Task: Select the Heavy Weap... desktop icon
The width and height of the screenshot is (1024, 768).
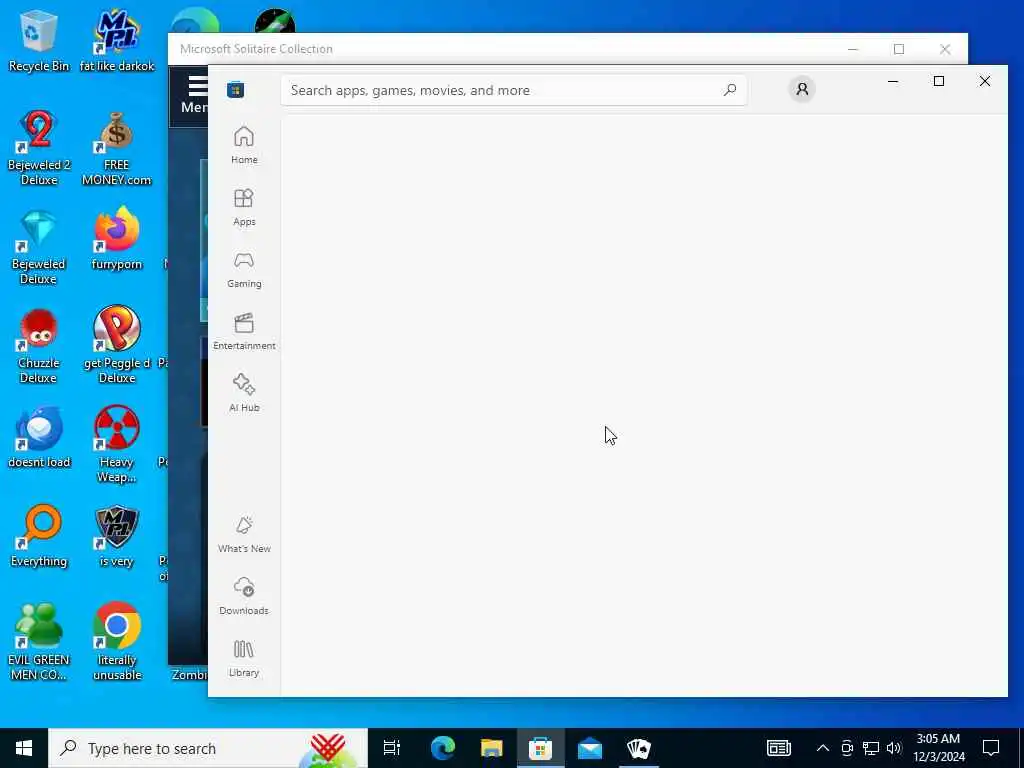Action: (117, 444)
